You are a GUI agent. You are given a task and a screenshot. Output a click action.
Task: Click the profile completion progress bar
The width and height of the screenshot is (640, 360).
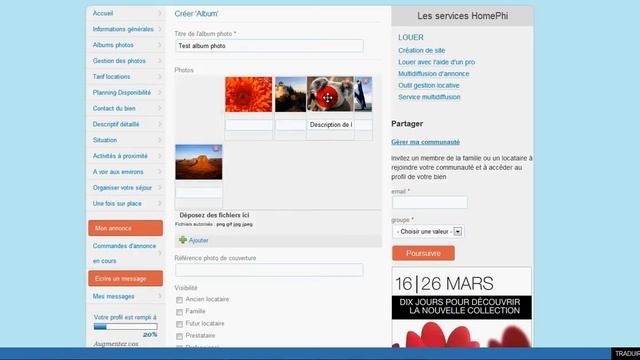pyautogui.click(x=125, y=327)
